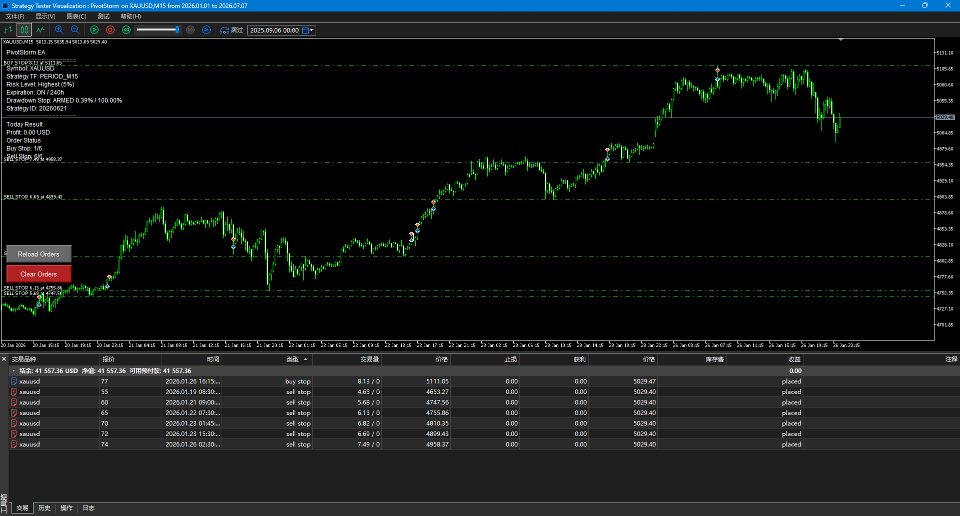Collapse the balance summary row arrow
Viewport: 960px width, 516px height.
tap(13, 371)
